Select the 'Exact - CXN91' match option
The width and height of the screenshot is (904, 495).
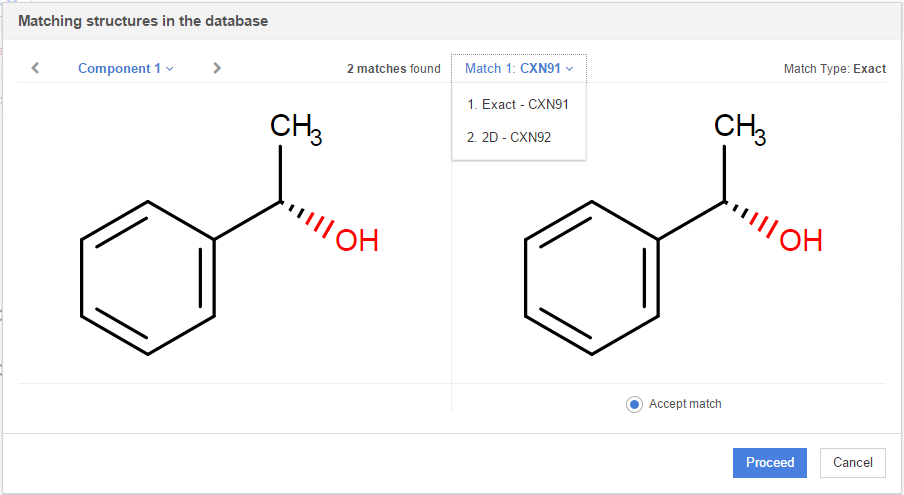(518, 104)
